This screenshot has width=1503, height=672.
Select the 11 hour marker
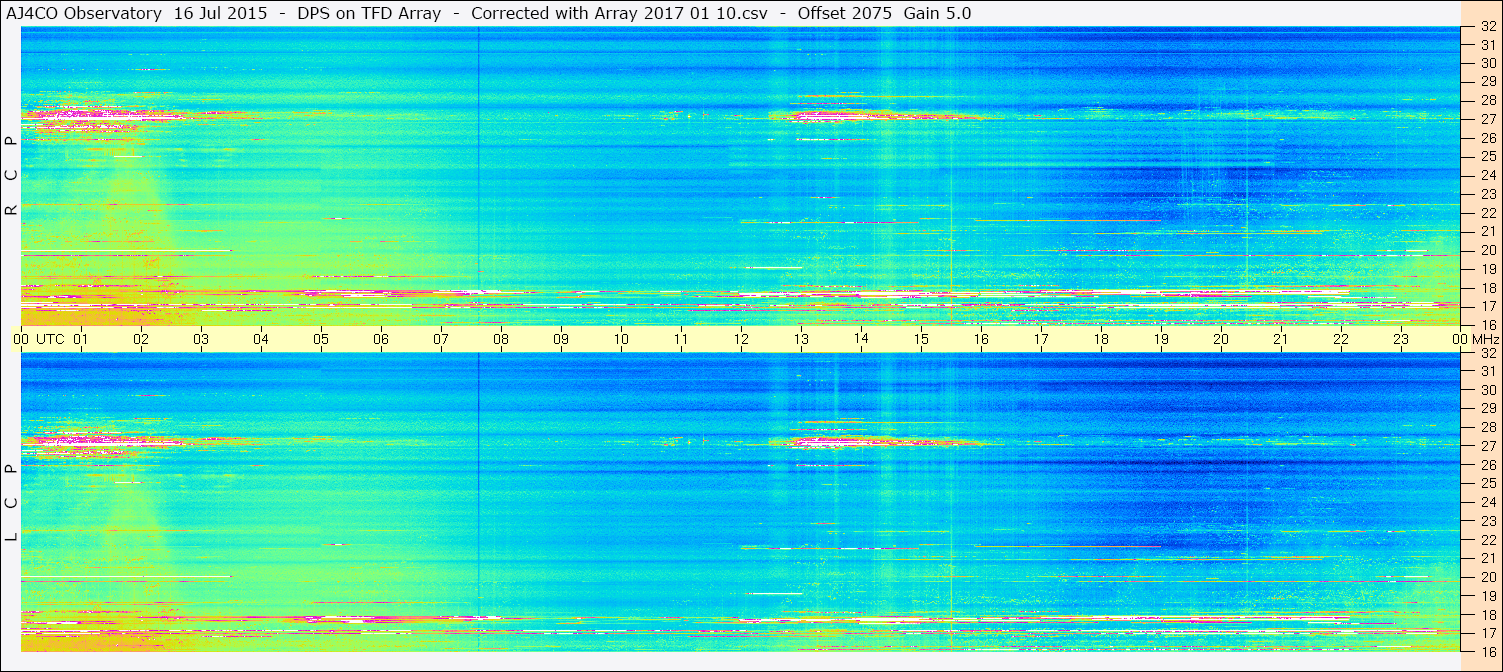click(x=681, y=340)
